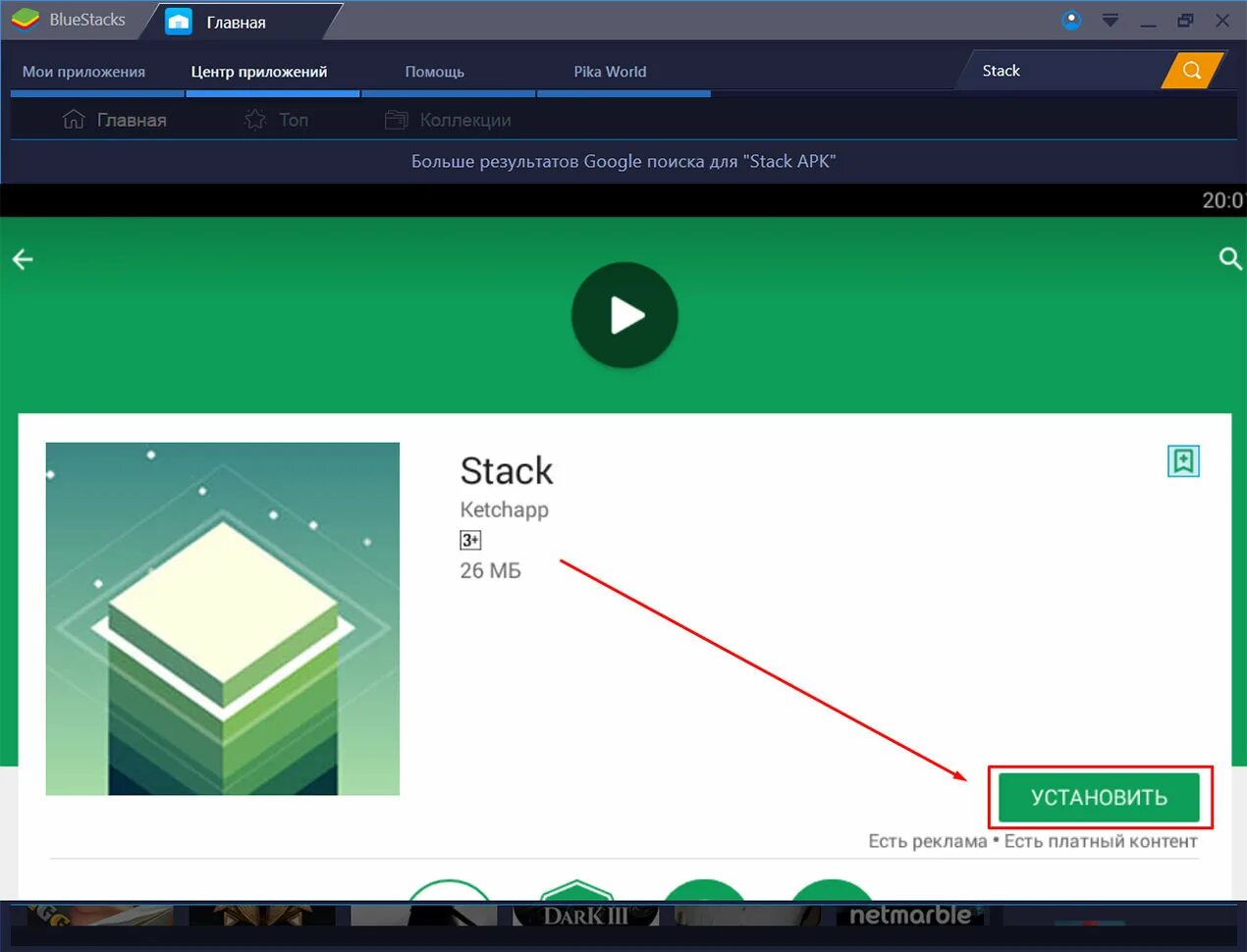1247x952 pixels.
Task: Play the Stack app preview video
Action: [624, 315]
